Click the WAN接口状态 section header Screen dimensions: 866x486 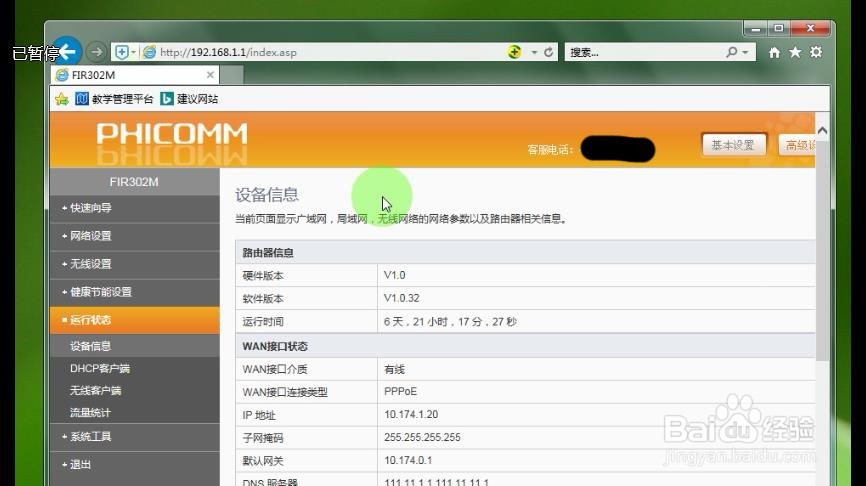[275, 346]
